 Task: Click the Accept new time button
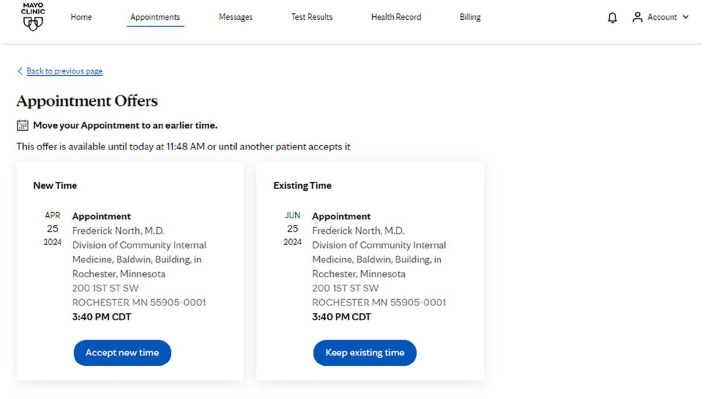tap(122, 353)
